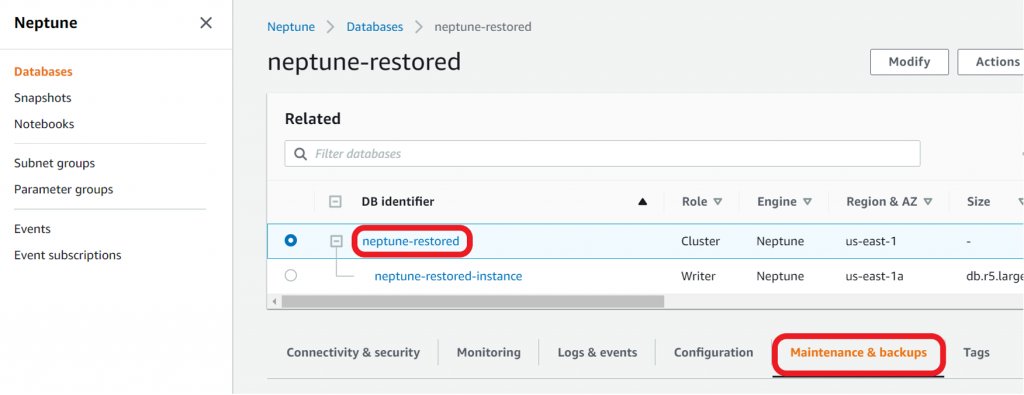1024x395 pixels.
Task: Switch to Logs & events tab
Action: [597, 353]
